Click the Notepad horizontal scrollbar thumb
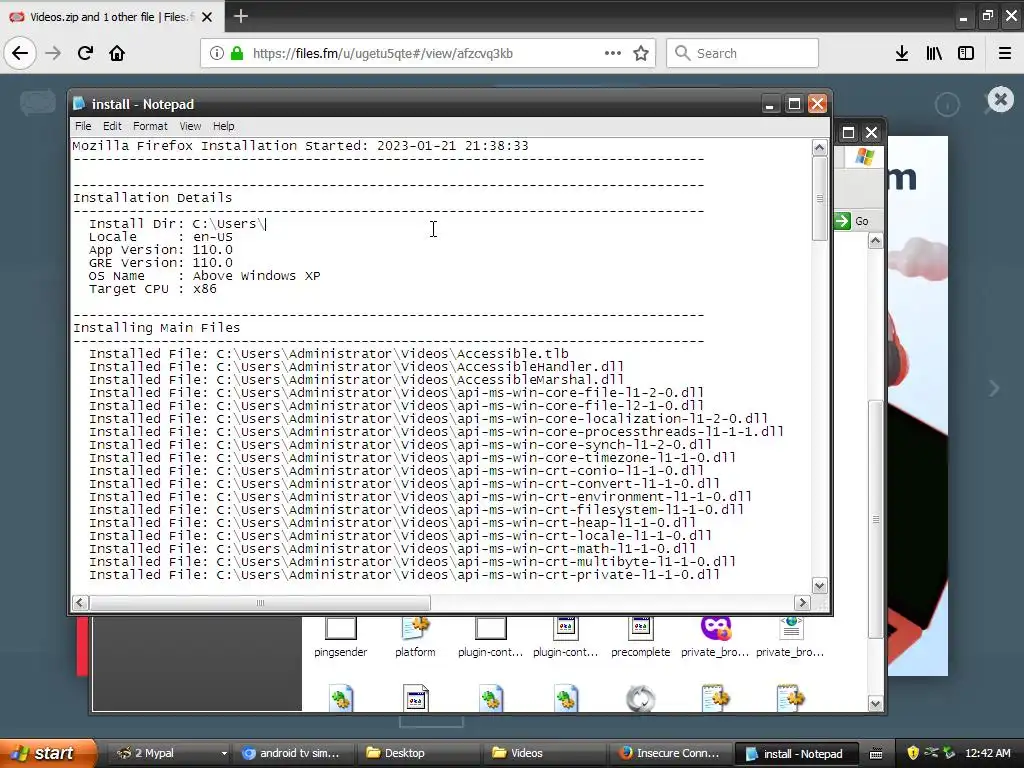This screenshot has width=1024, height=768. [x=260, y=603]
